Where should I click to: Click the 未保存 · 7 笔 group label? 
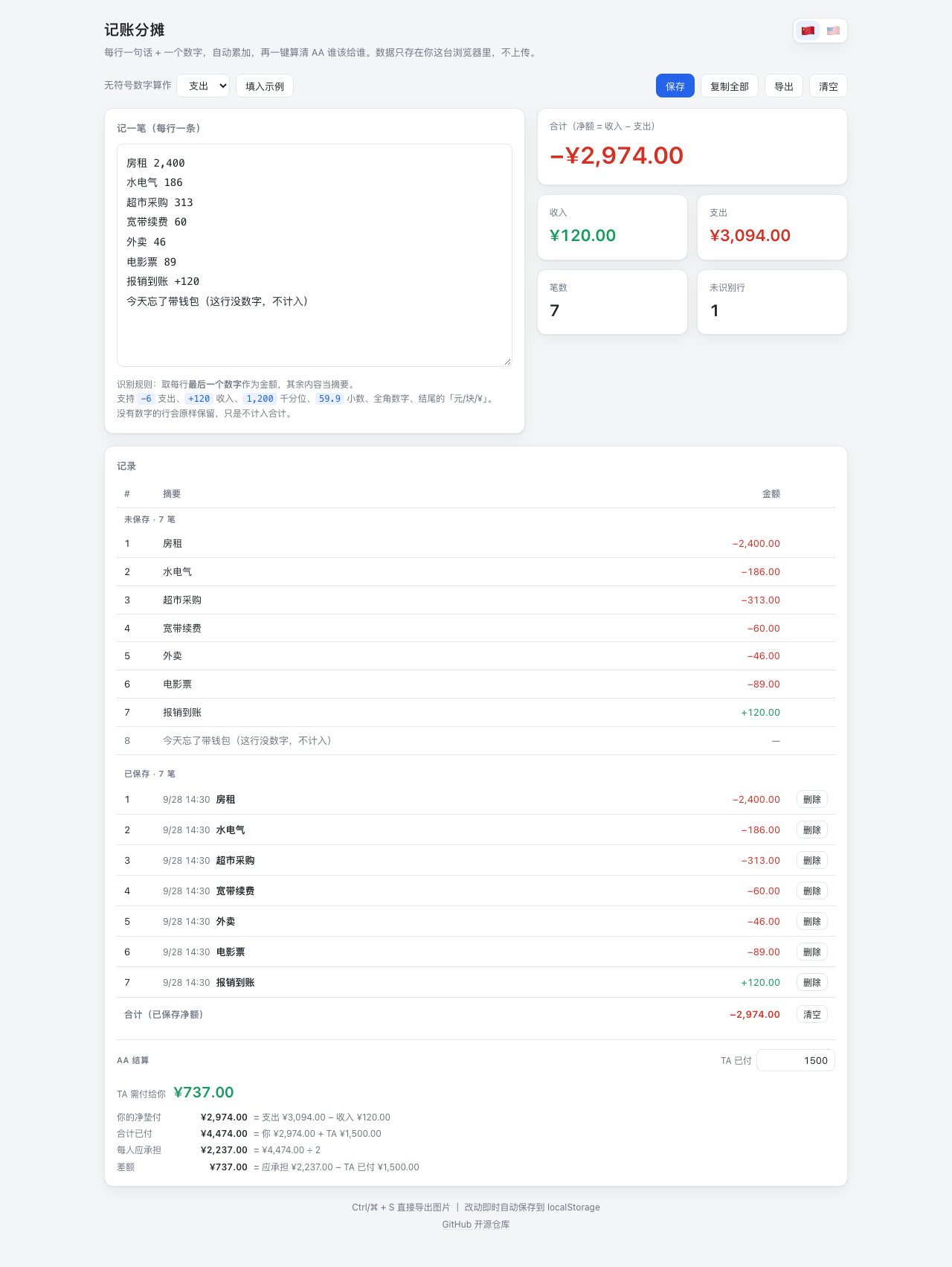[x=149, y=519]
